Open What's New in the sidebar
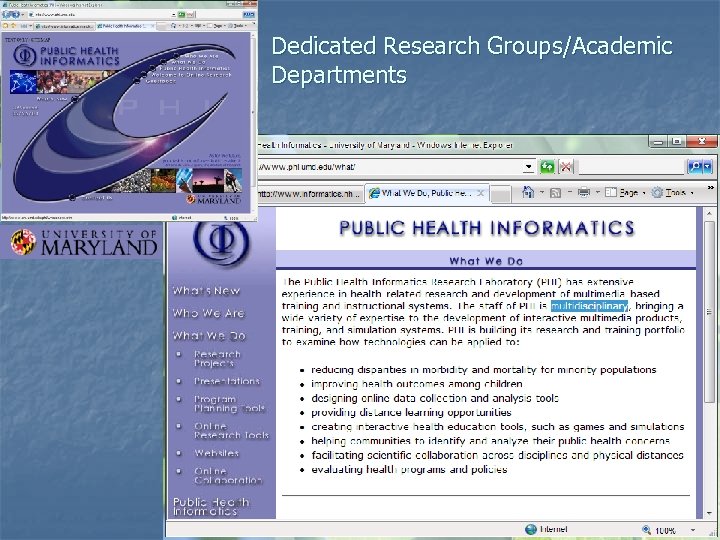The height and width of the screenshot is (540, 720). (x=206, y=291)
